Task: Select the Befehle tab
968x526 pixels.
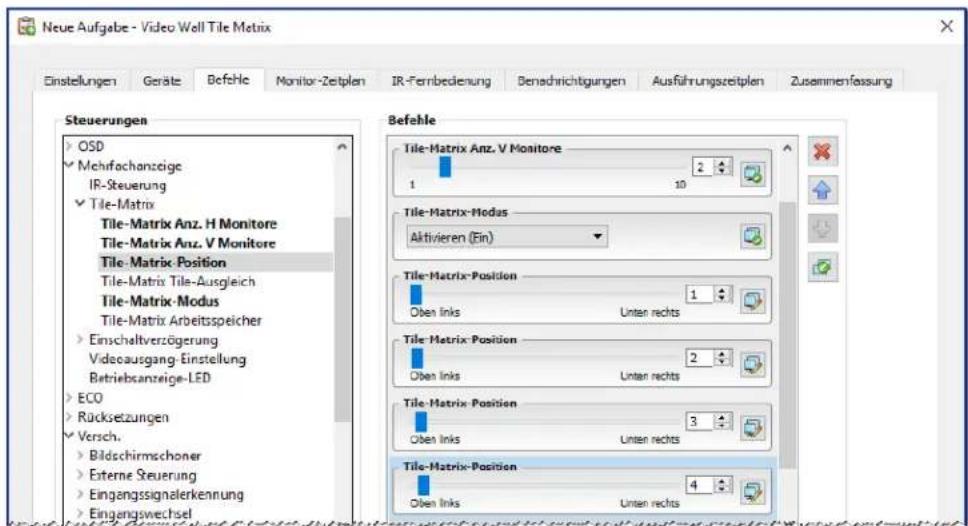Action: click(228, 80)
